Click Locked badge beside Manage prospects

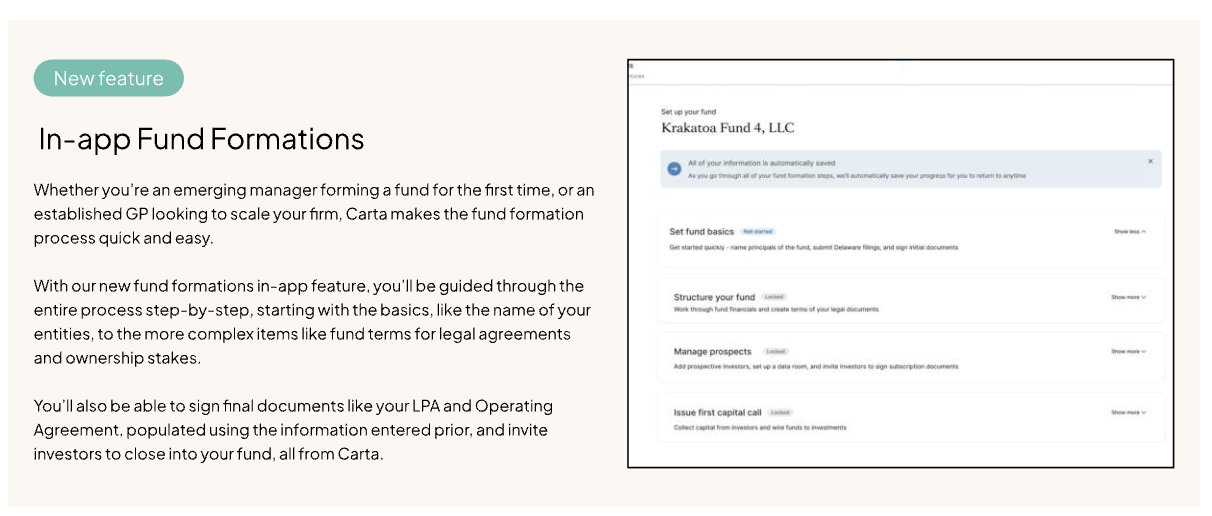775,352
